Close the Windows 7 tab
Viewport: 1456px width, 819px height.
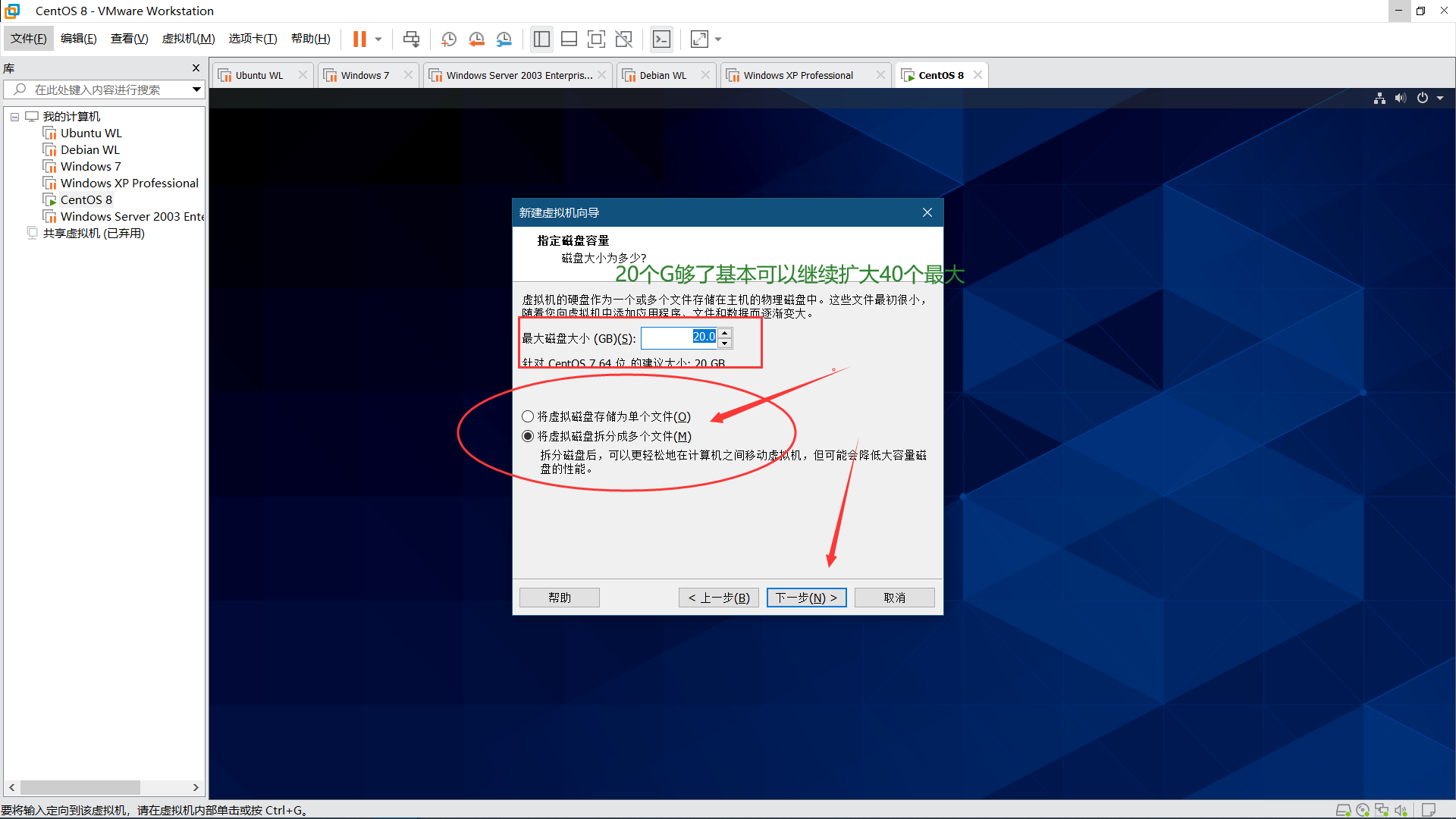408,75
